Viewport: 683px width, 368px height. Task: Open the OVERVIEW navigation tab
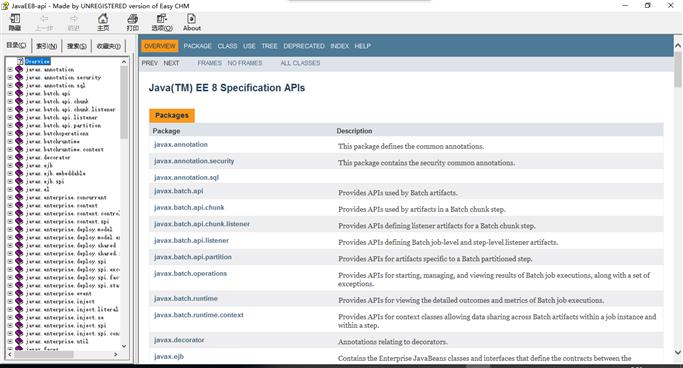point(159,46)
